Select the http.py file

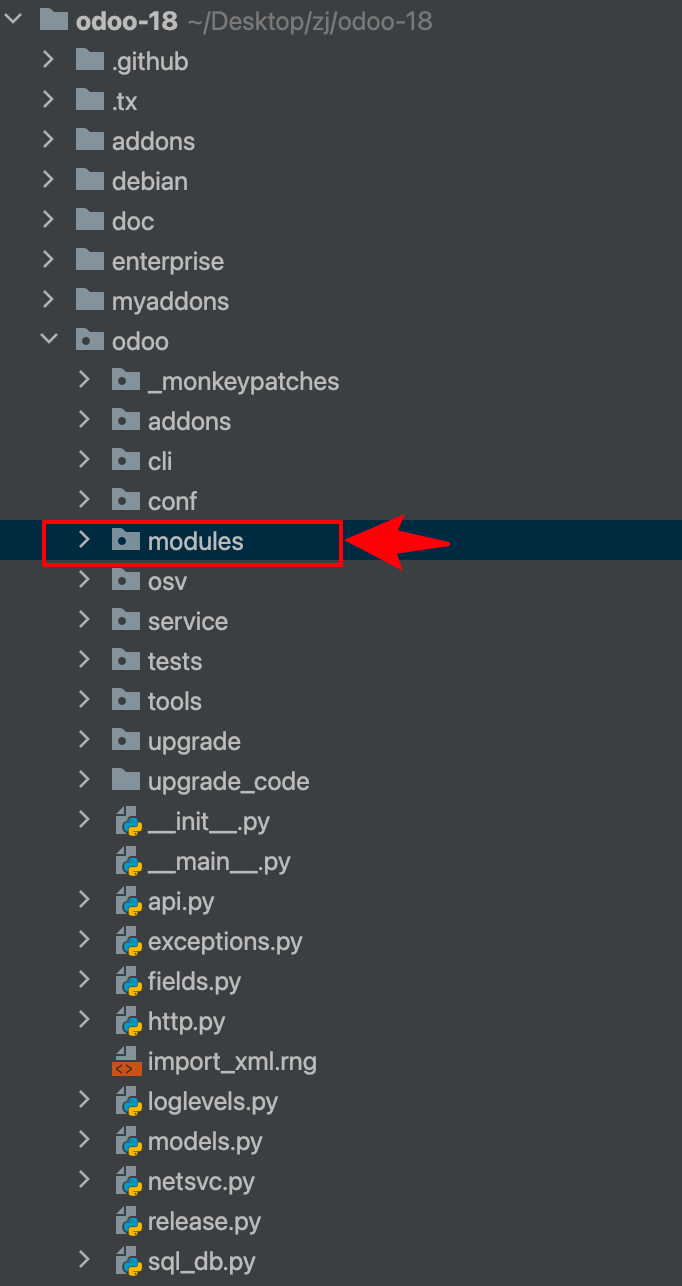tap(186, 1022)
